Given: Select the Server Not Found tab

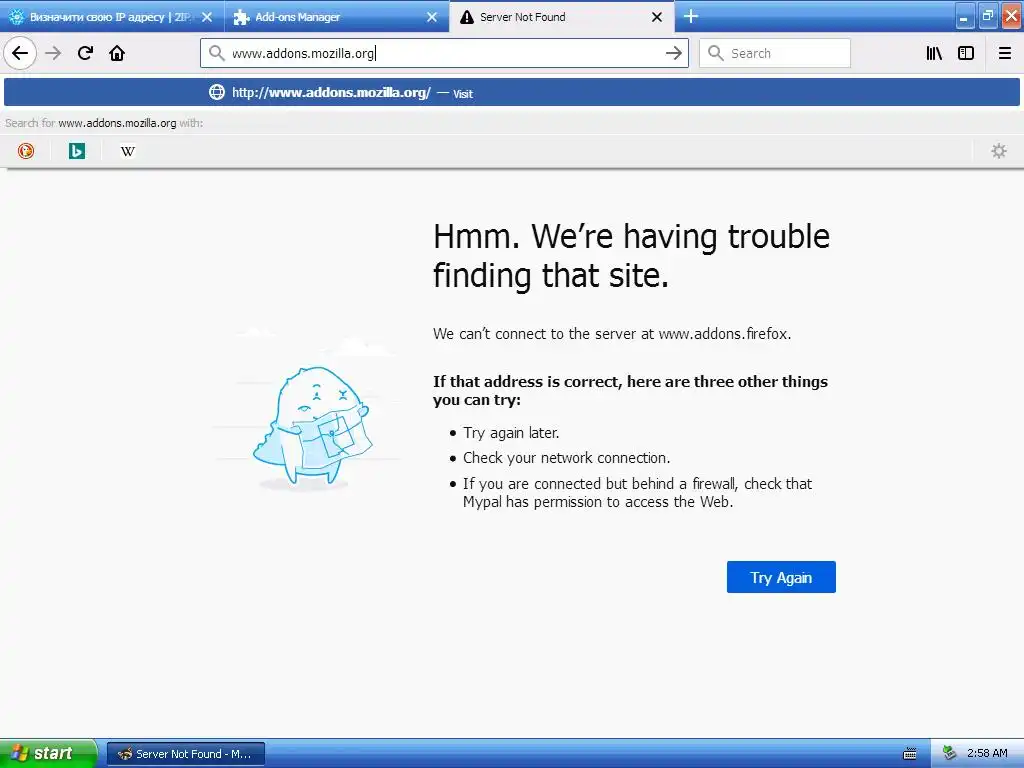Looking at the screenshot, I should click(562, 17).
